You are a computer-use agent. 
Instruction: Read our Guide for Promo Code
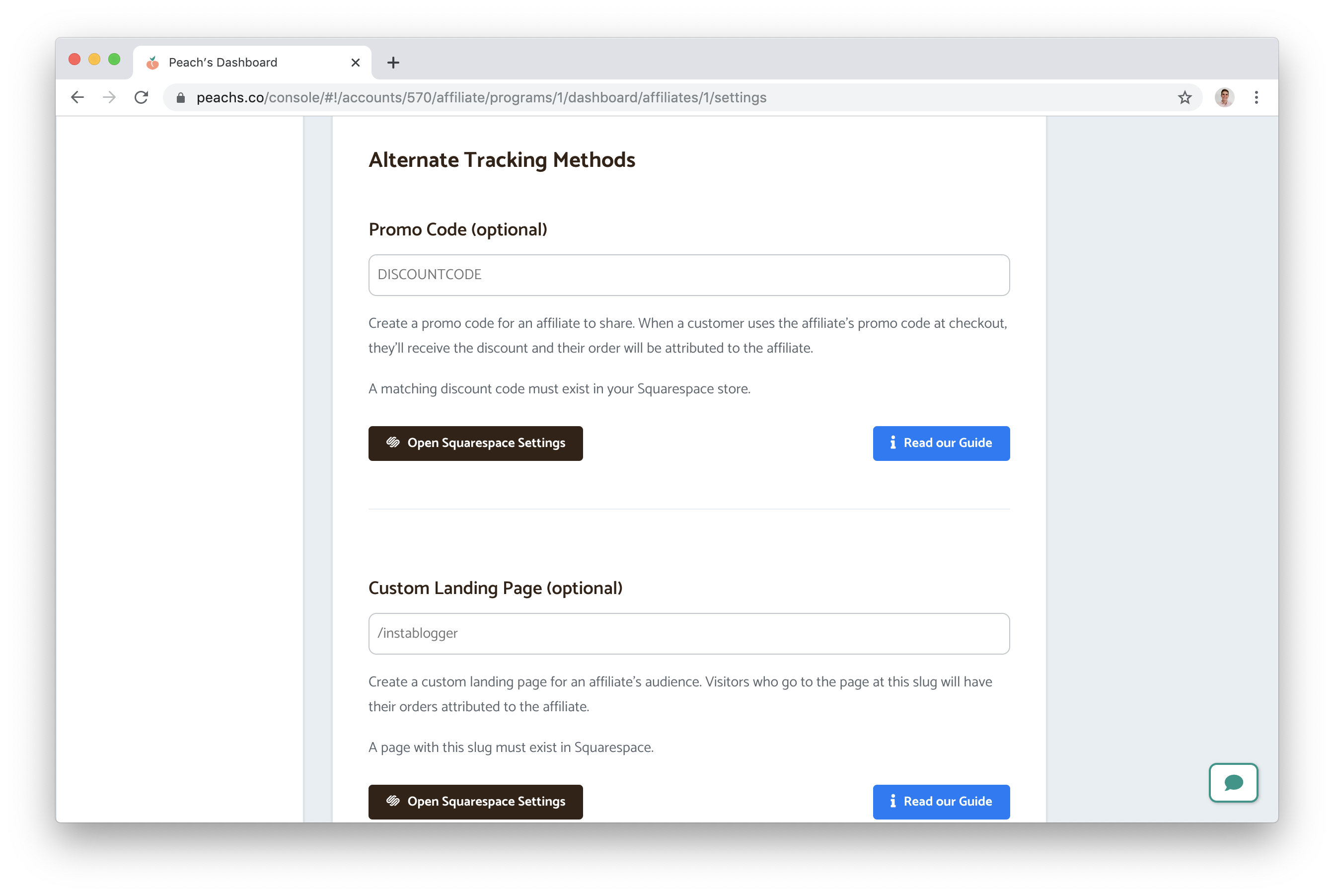[940, 444]
